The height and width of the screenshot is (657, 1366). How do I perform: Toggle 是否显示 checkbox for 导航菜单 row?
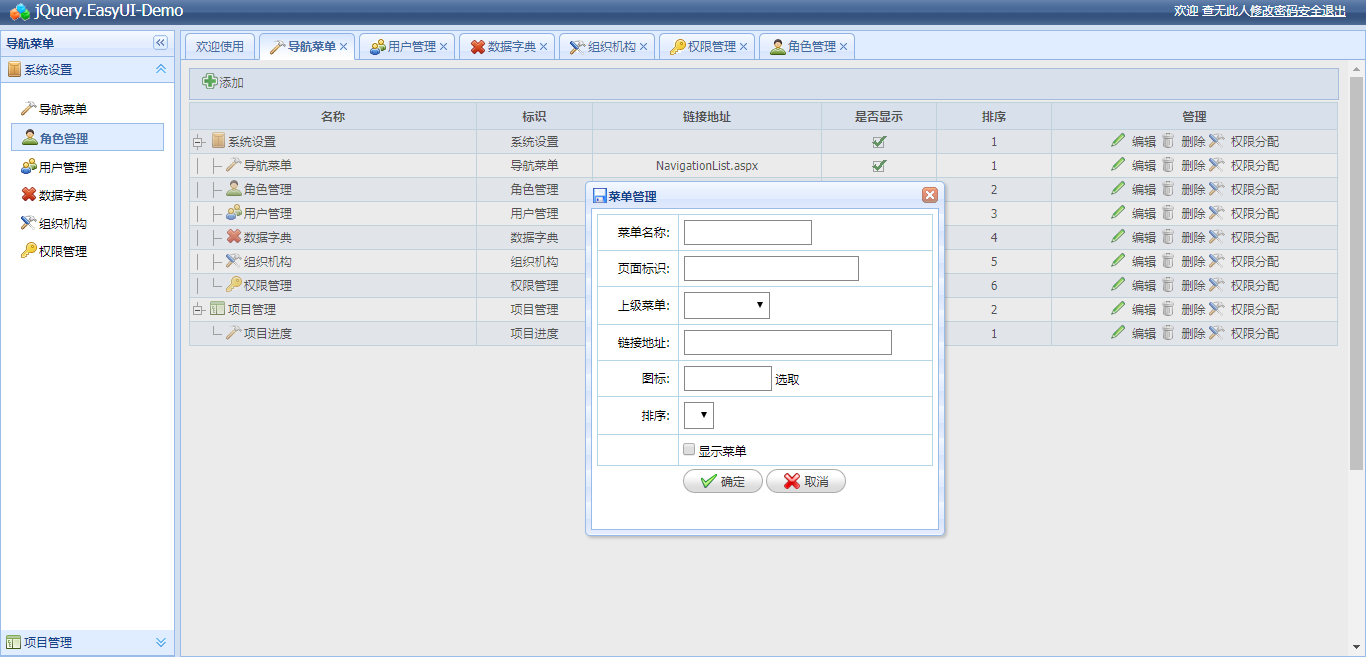click(x=879, y=166)
